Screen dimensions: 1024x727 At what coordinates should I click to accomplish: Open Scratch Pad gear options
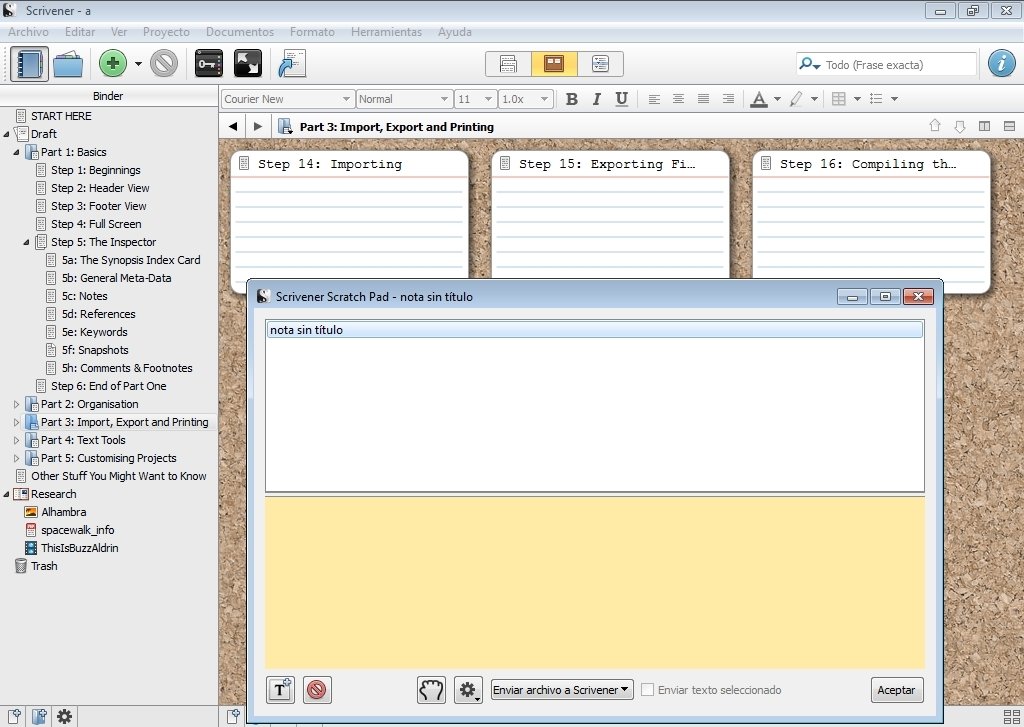pos(468,690)
